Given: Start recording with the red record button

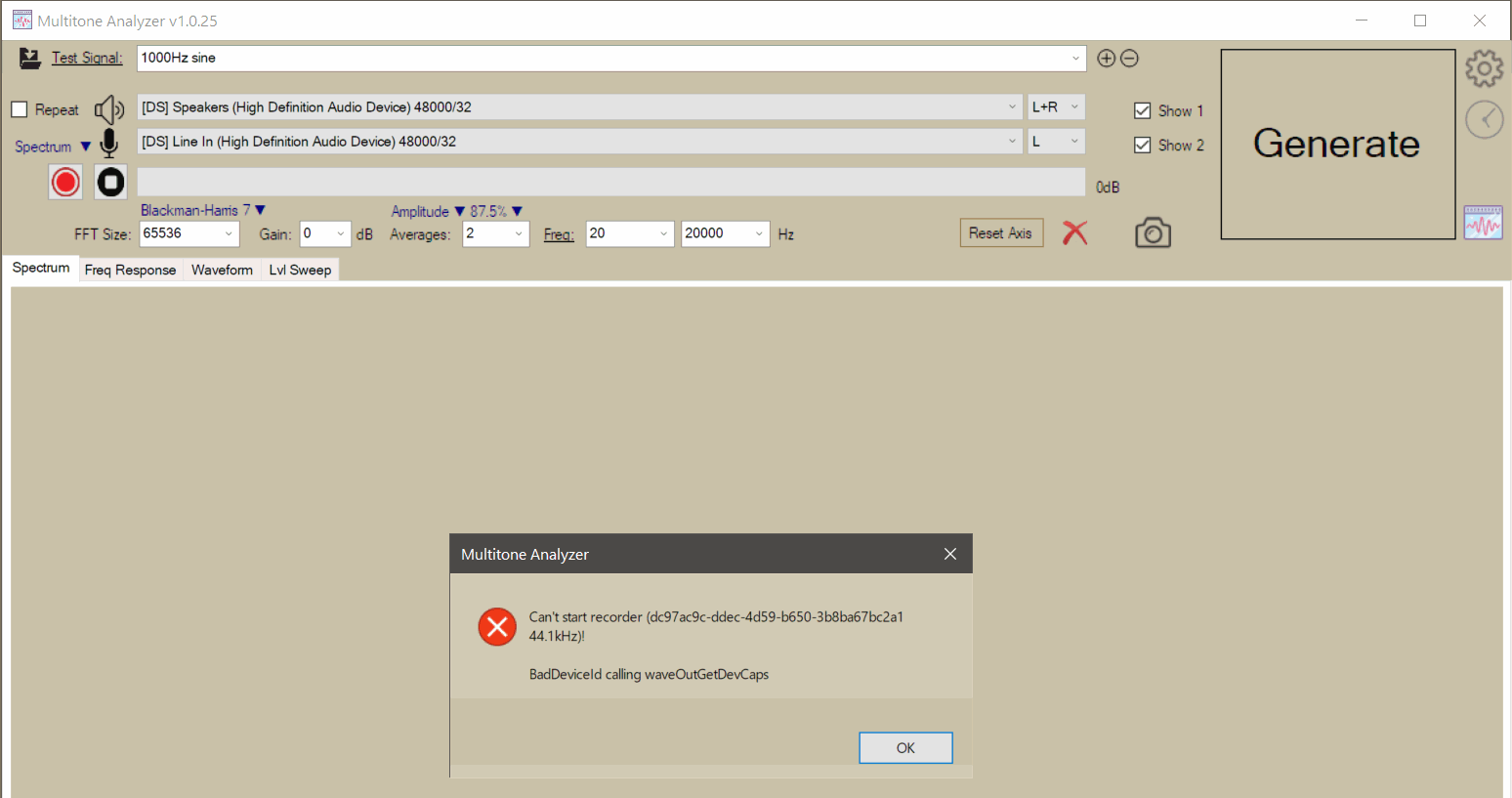Looking at the screenshot, I should pos(65,182).
